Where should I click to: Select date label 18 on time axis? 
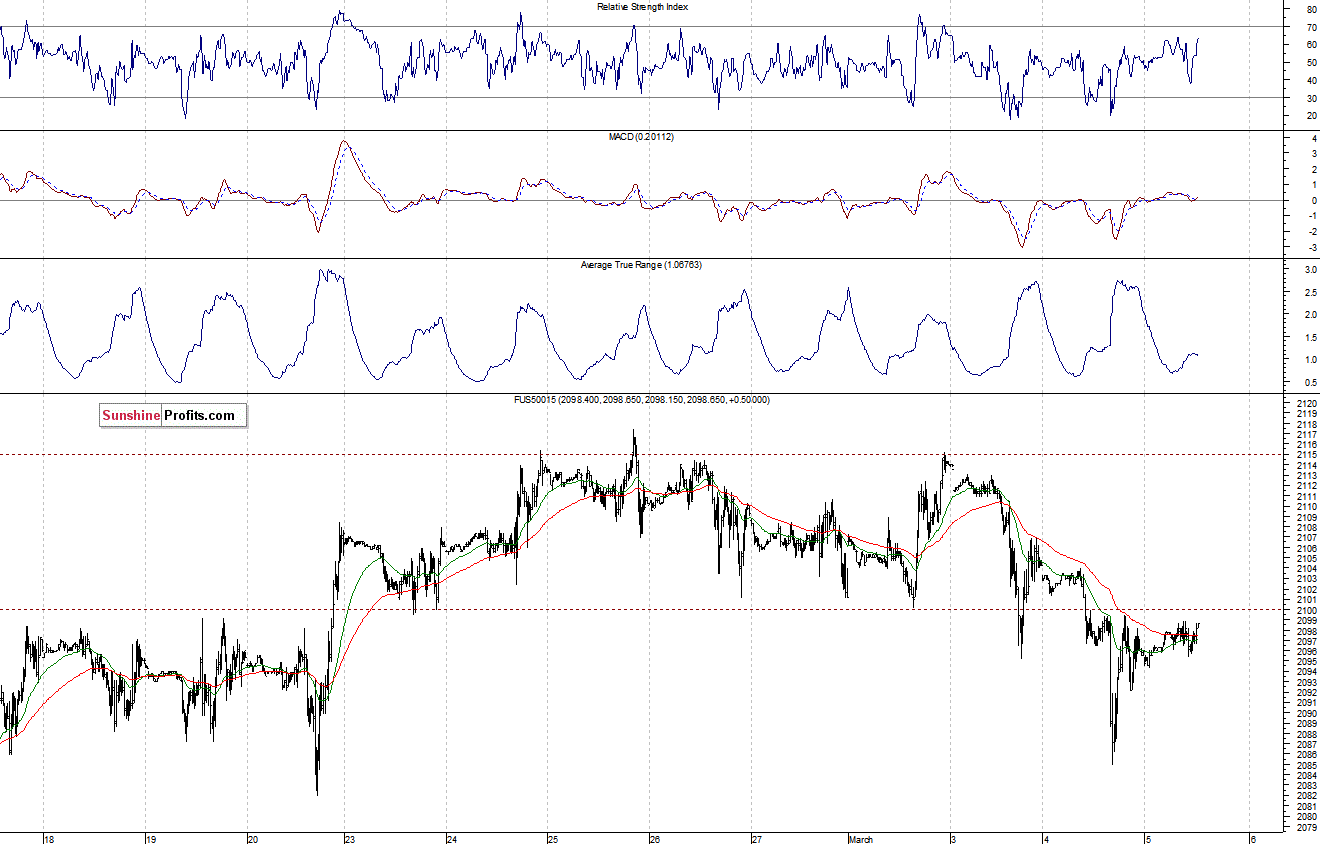(x=49, y=839)
